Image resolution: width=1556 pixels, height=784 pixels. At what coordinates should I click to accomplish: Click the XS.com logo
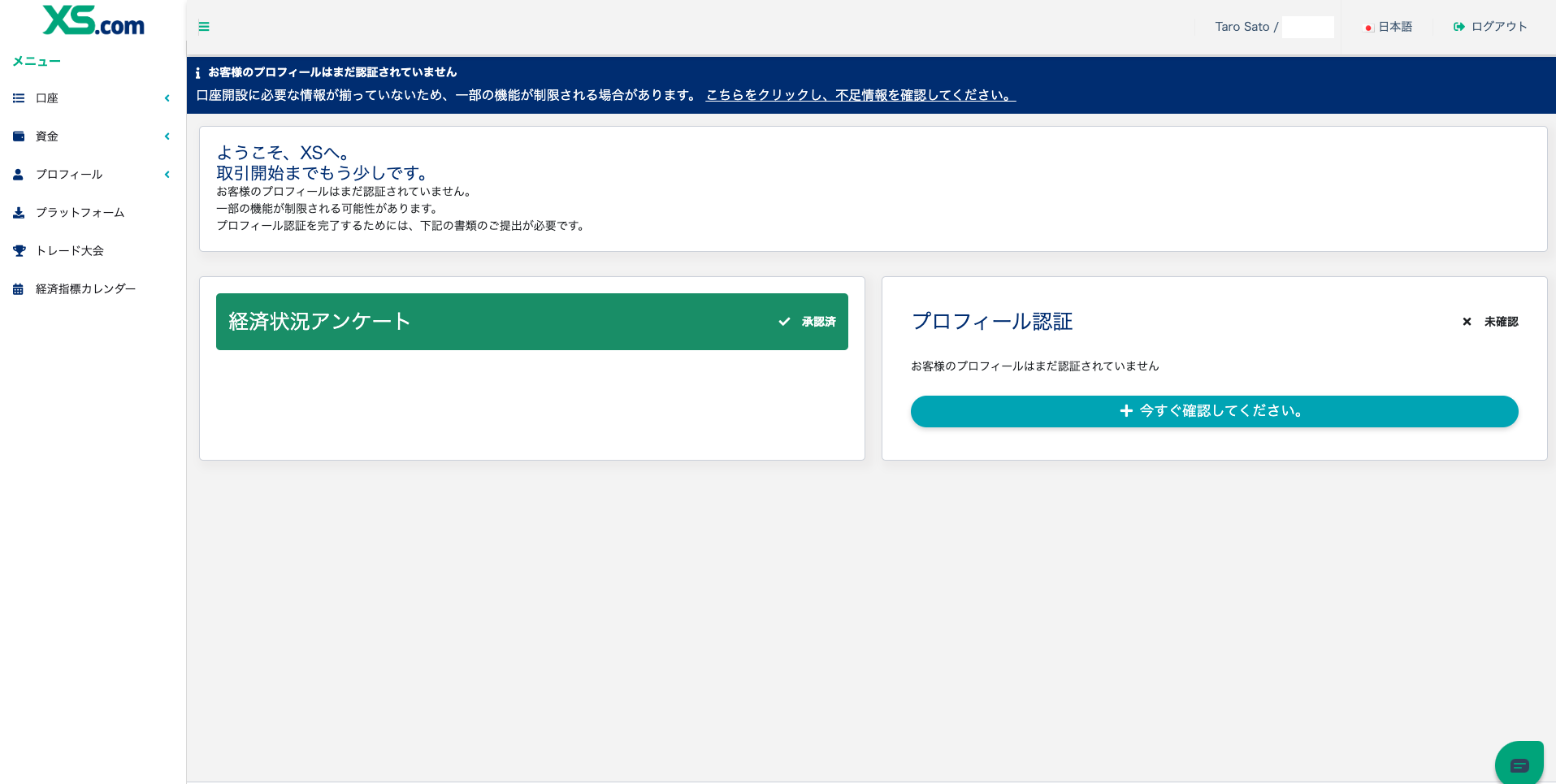point(93,21)
